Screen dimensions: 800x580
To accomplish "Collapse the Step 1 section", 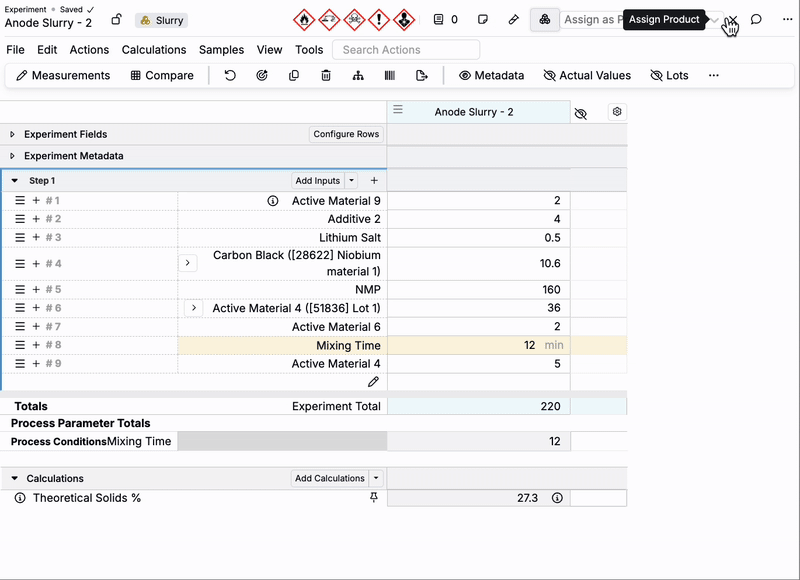I will click(x=15, y=181).
